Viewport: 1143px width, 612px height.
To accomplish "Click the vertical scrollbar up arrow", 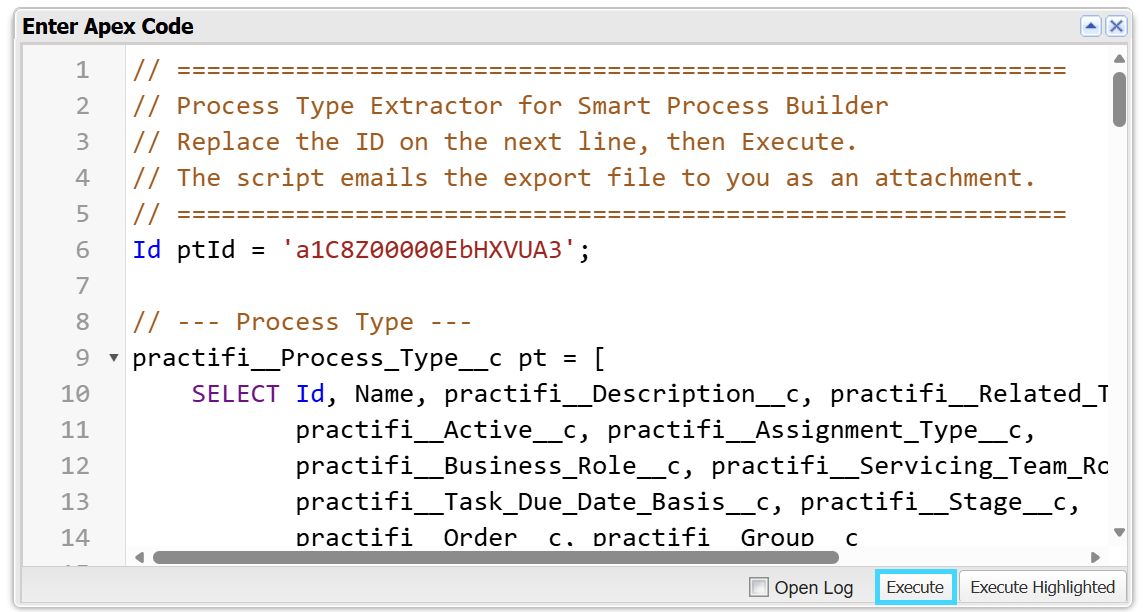I will tap(1120, 58).
